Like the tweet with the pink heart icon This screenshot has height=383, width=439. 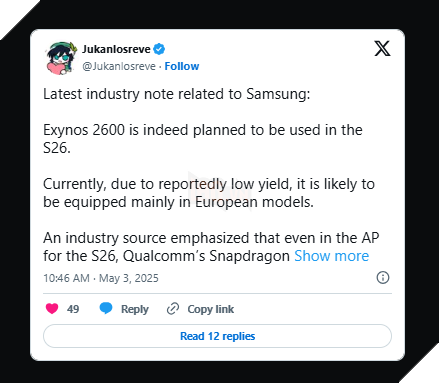click(x=52, y=309)
